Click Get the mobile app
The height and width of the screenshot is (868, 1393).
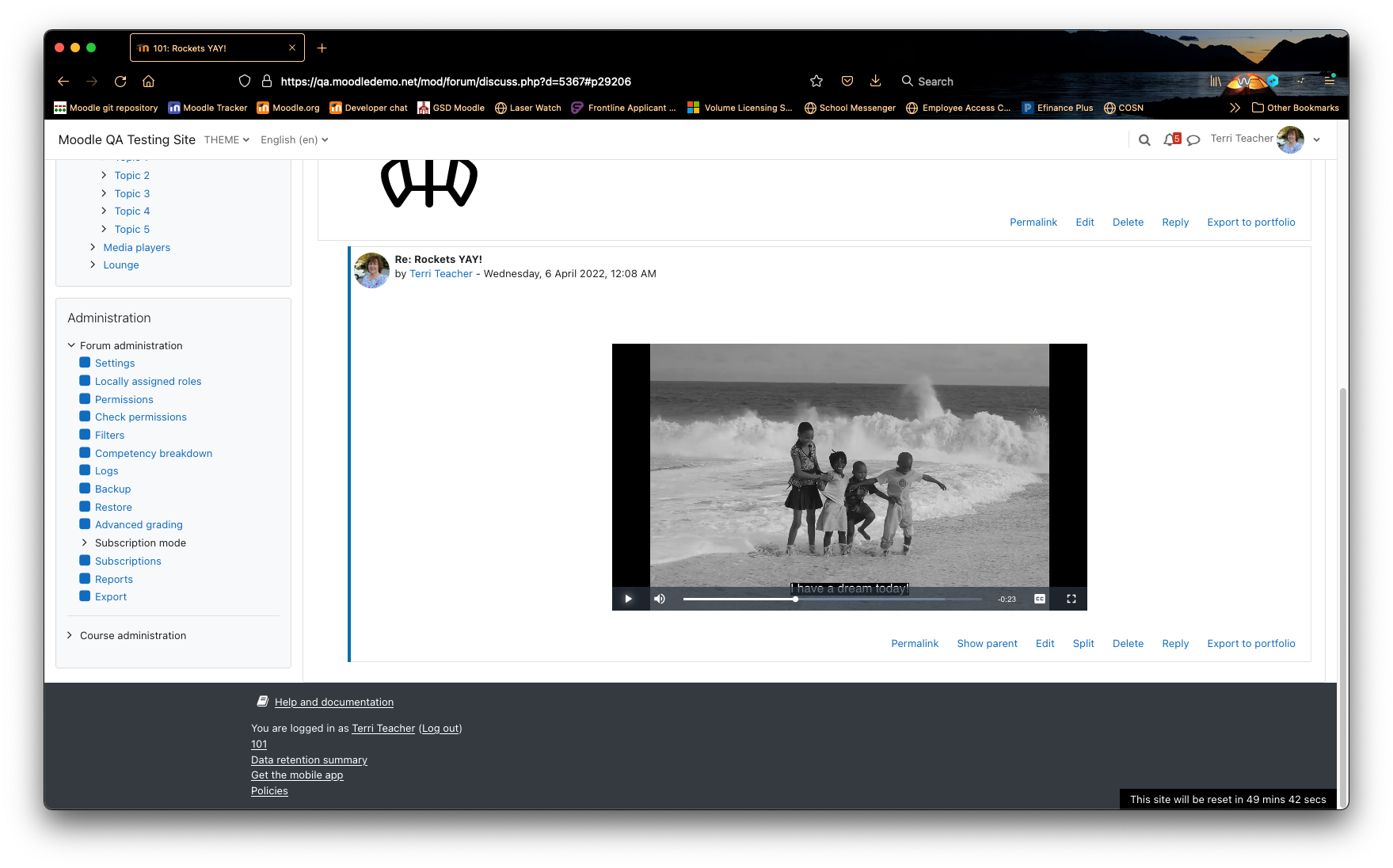(297, 775)
